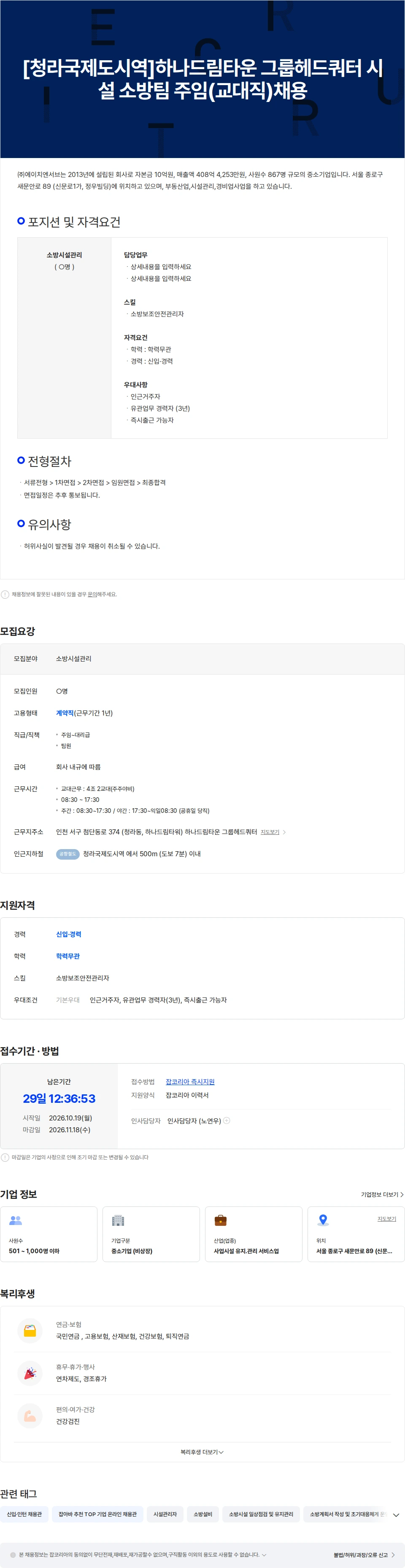The height and width of the screenshot is (1568, 405).
Task: Click the 위치 map pin icon
Action: (x=324, y=1220)
